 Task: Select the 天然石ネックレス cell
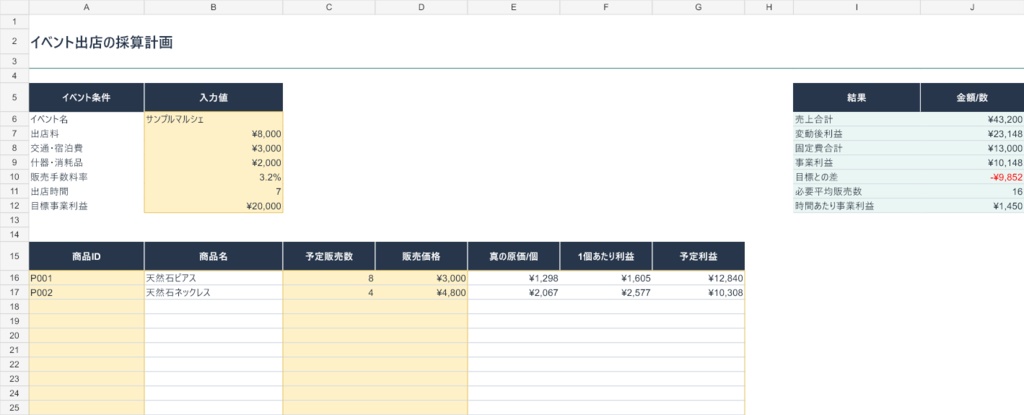click(x=214, y=292)
